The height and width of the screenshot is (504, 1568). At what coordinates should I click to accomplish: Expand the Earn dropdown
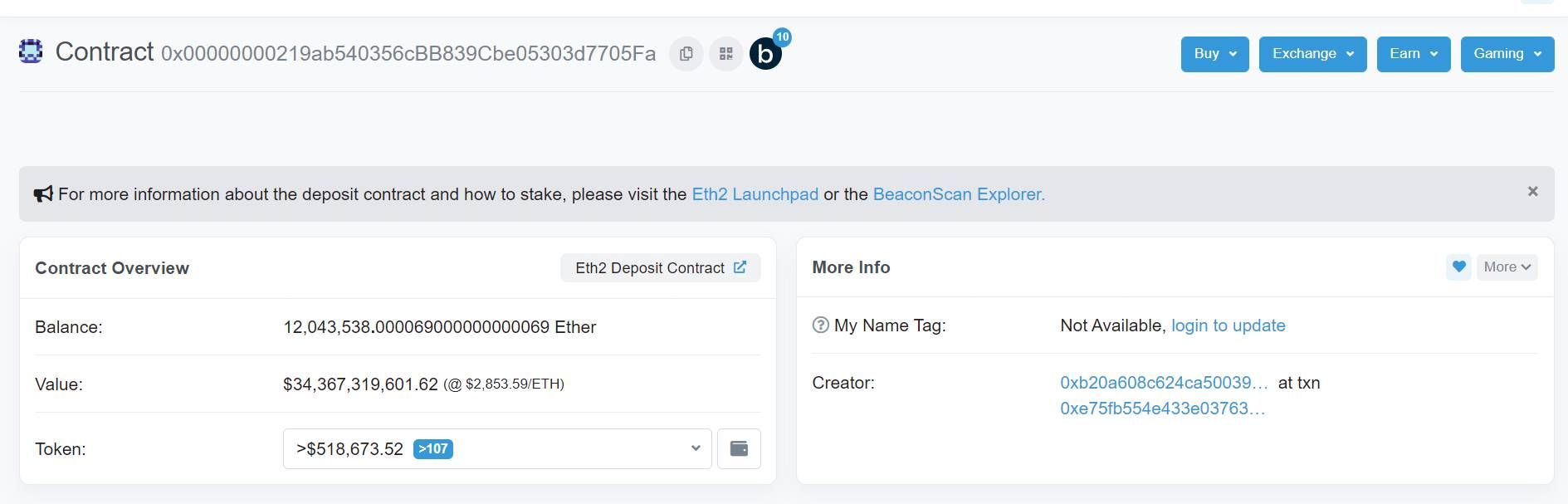pyautogui.click(x=1413, y=54)
